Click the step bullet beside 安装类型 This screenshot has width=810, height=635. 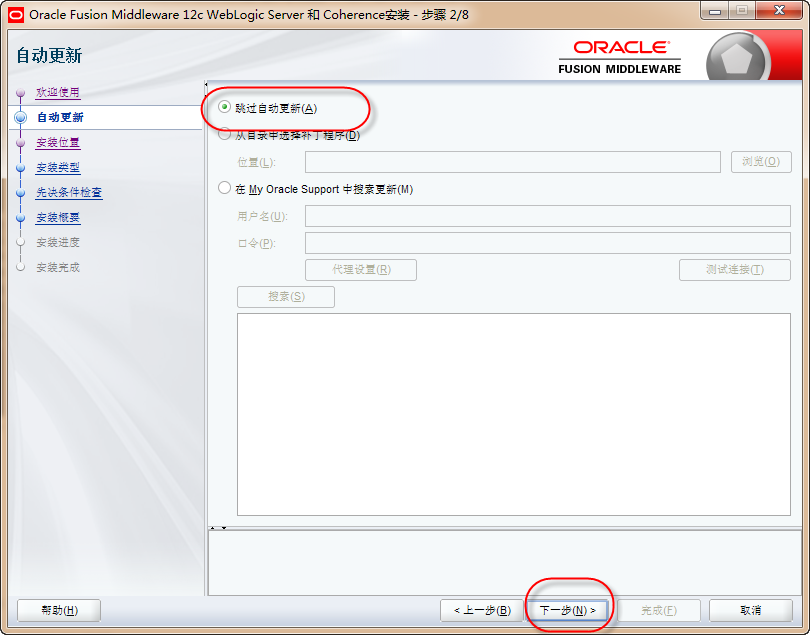[x=21, y=168]
